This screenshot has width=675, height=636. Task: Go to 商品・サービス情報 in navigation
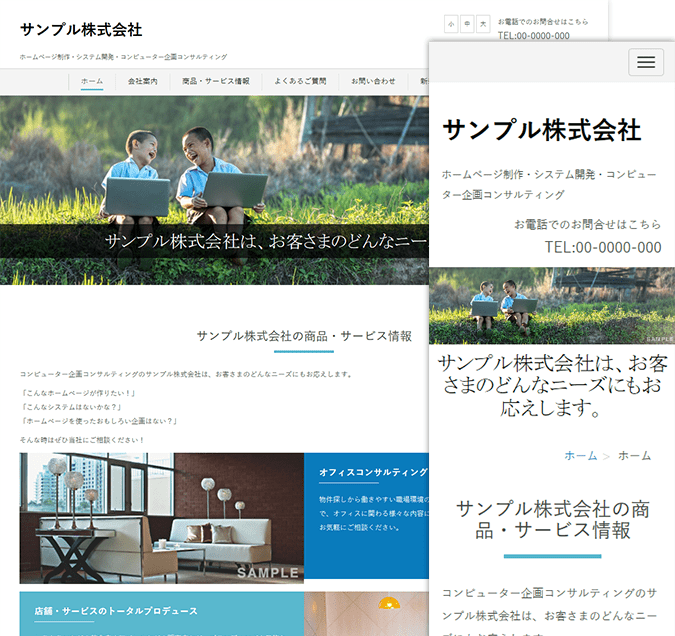tap(216, 81)
